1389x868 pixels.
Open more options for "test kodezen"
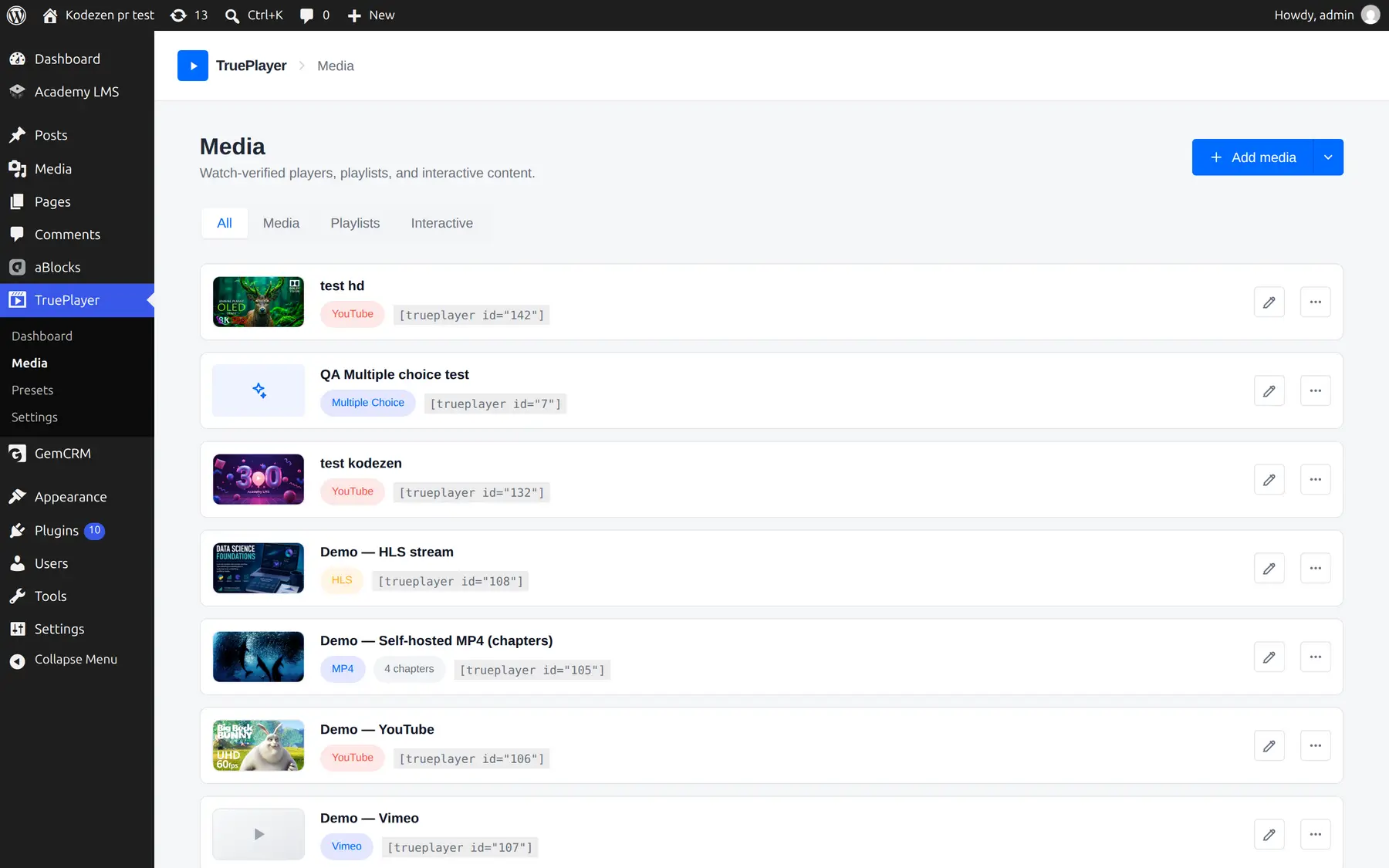[1316, 480]
